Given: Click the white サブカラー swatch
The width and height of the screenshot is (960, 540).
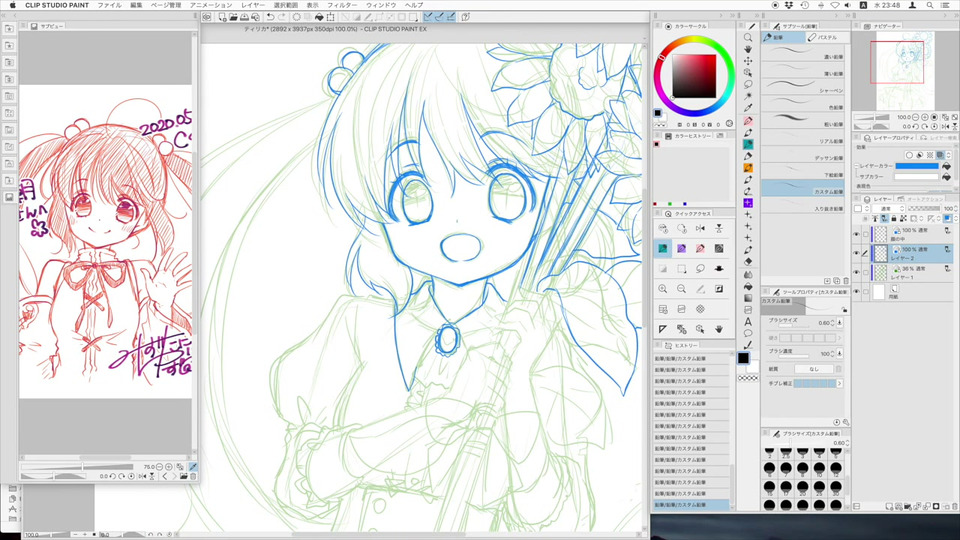Looking at the screenshot, I should [x=917, y=176].
